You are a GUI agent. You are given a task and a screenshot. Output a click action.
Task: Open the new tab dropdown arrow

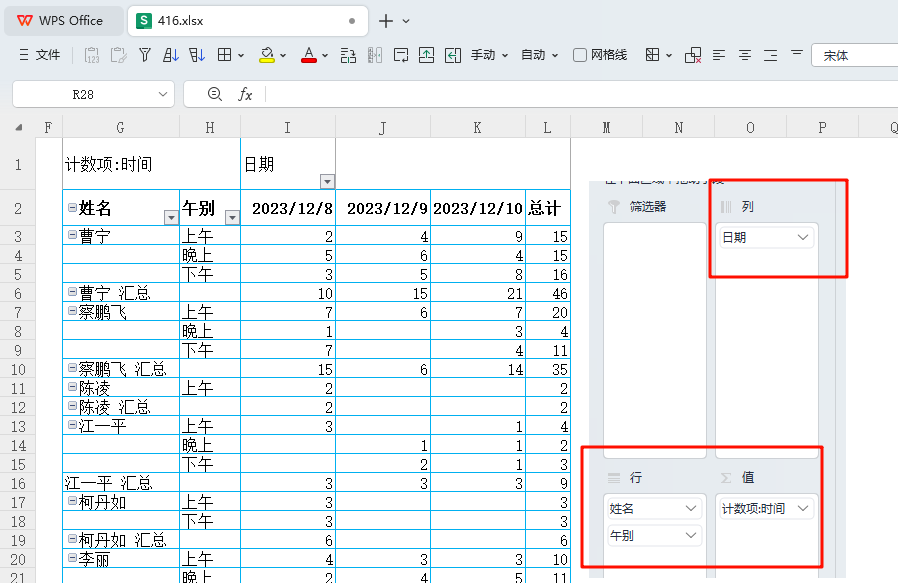pyautogui.click(x=406, y=21)
